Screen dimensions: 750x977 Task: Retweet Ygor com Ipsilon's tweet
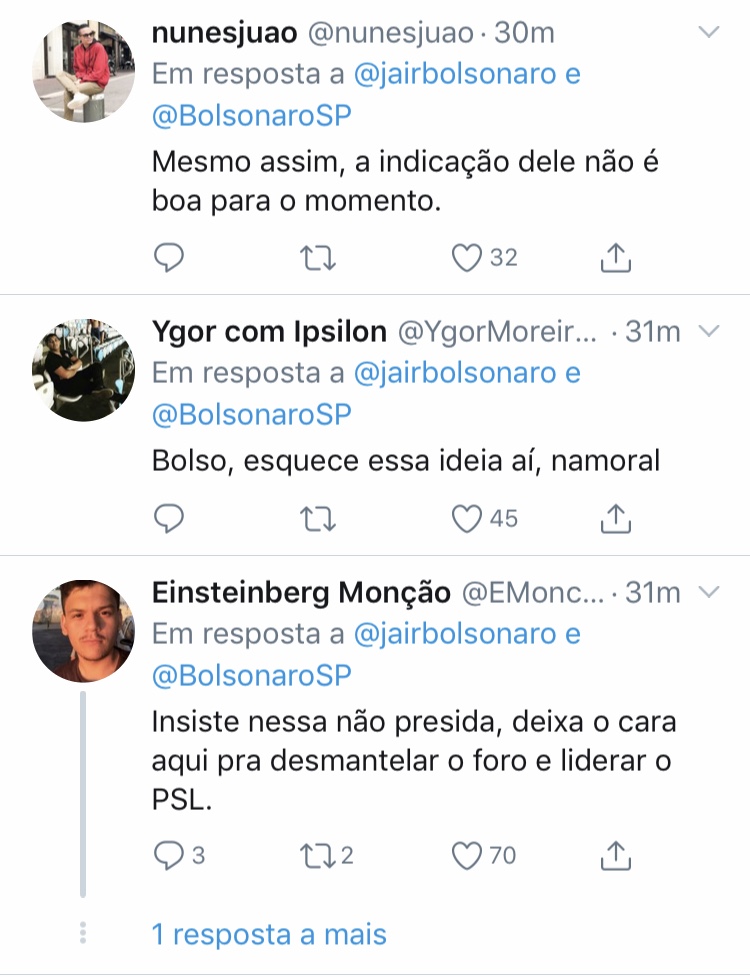tap(318, 518)
